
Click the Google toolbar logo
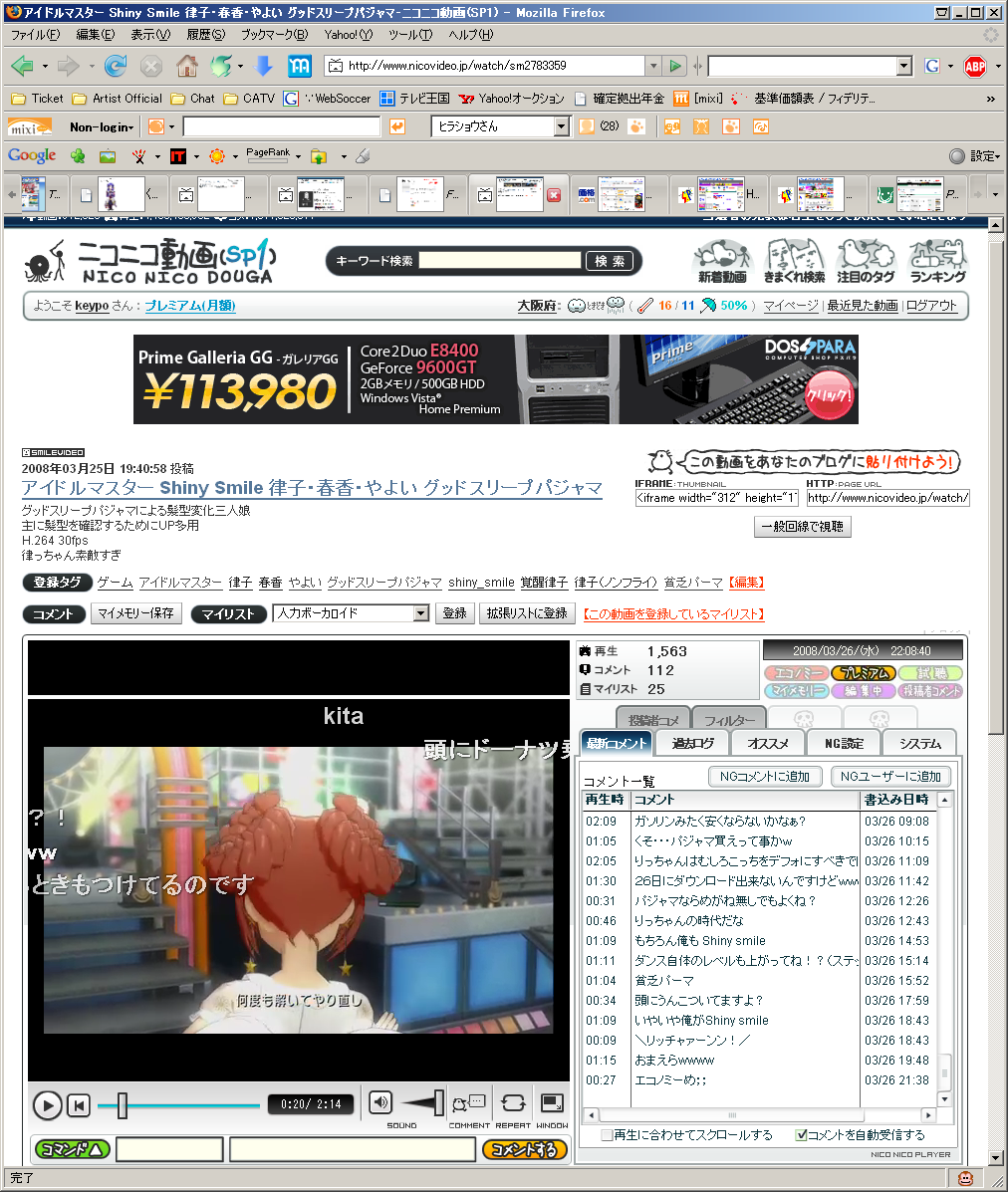pos(32,155)
